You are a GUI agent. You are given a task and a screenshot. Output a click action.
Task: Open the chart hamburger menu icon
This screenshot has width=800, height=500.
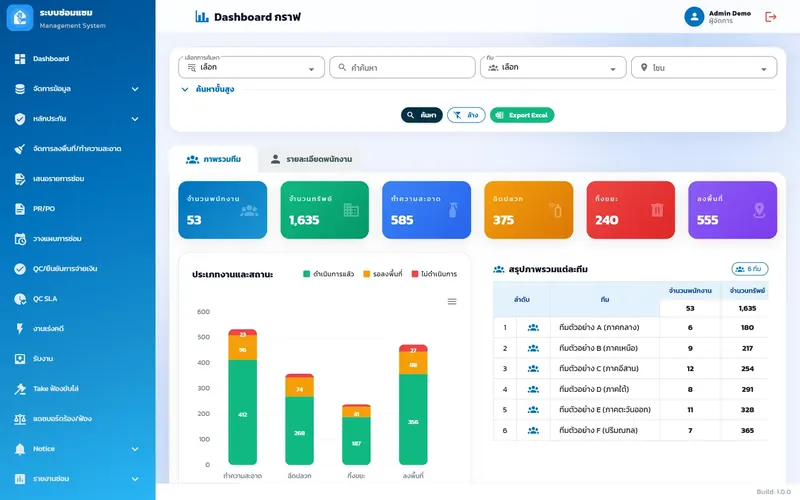(452, 302)
